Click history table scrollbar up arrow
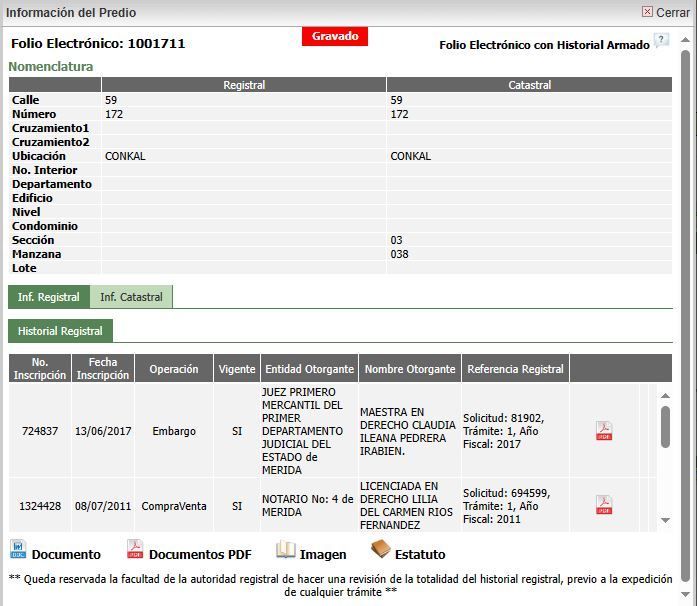The image size is (697, 606). point(665,396)
